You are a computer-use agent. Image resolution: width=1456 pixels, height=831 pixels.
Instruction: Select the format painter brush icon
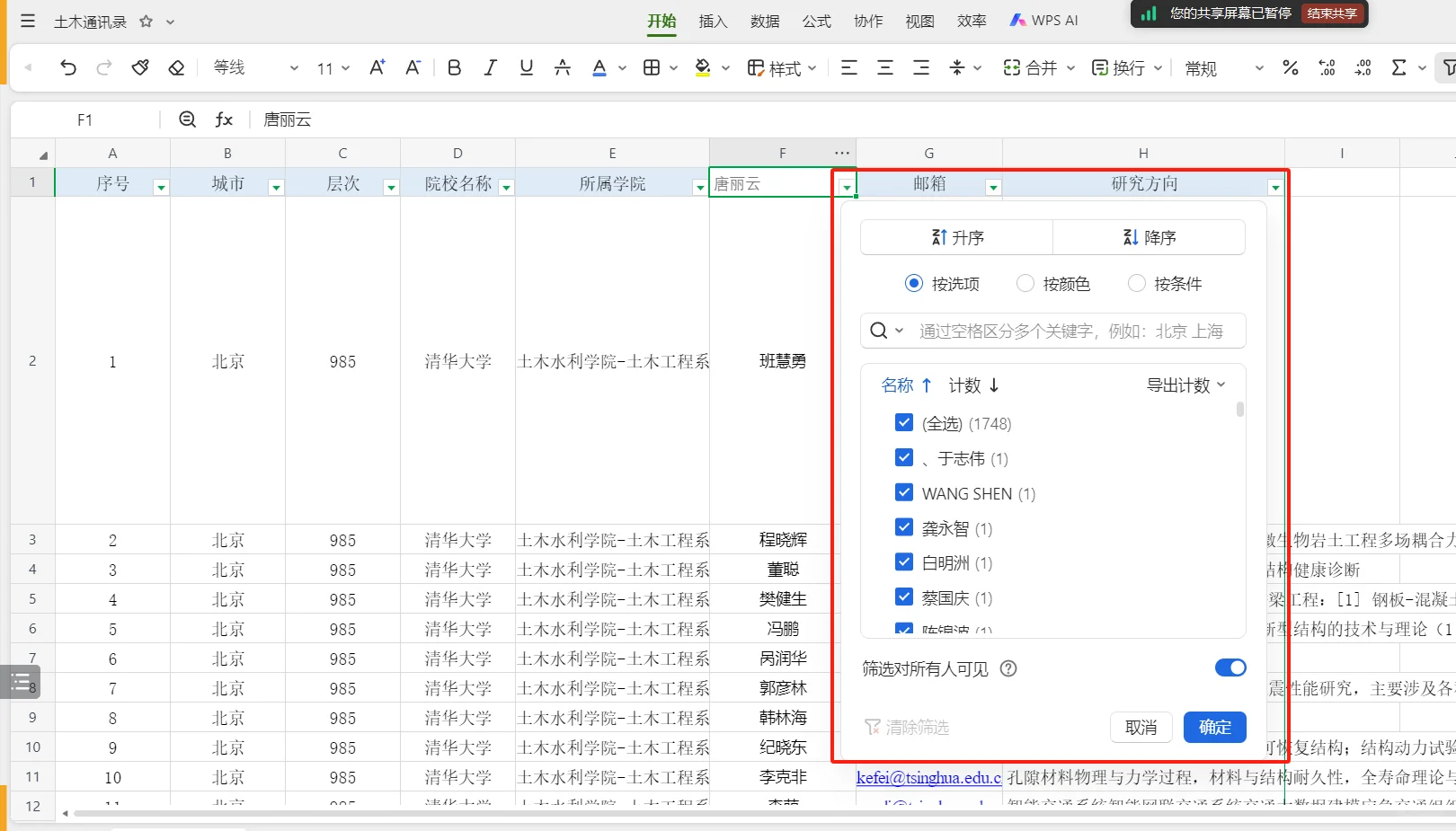(x=140, y=67)
